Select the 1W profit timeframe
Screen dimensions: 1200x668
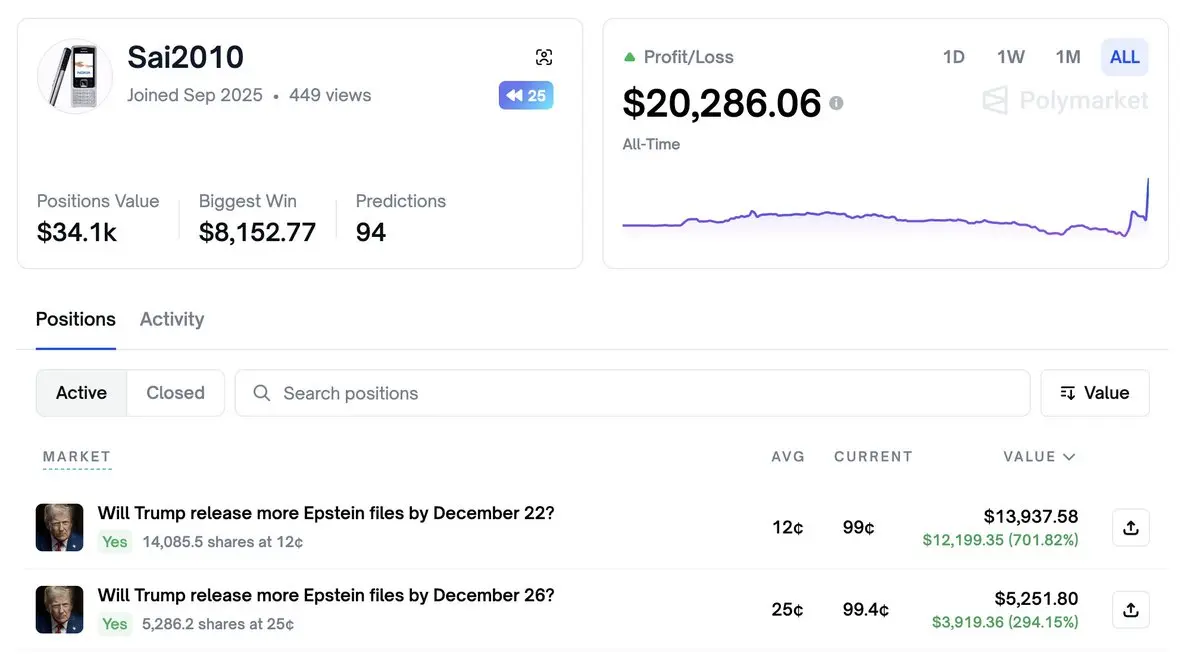tap(1010, 57)
